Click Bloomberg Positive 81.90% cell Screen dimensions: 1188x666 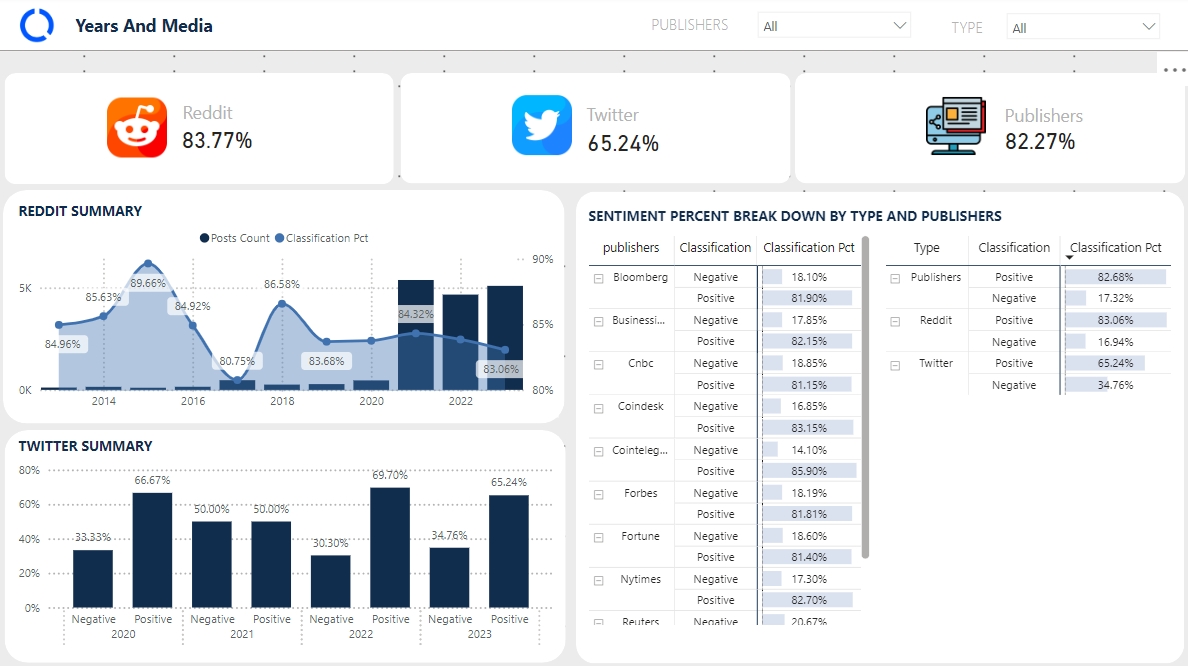point(808,299)
